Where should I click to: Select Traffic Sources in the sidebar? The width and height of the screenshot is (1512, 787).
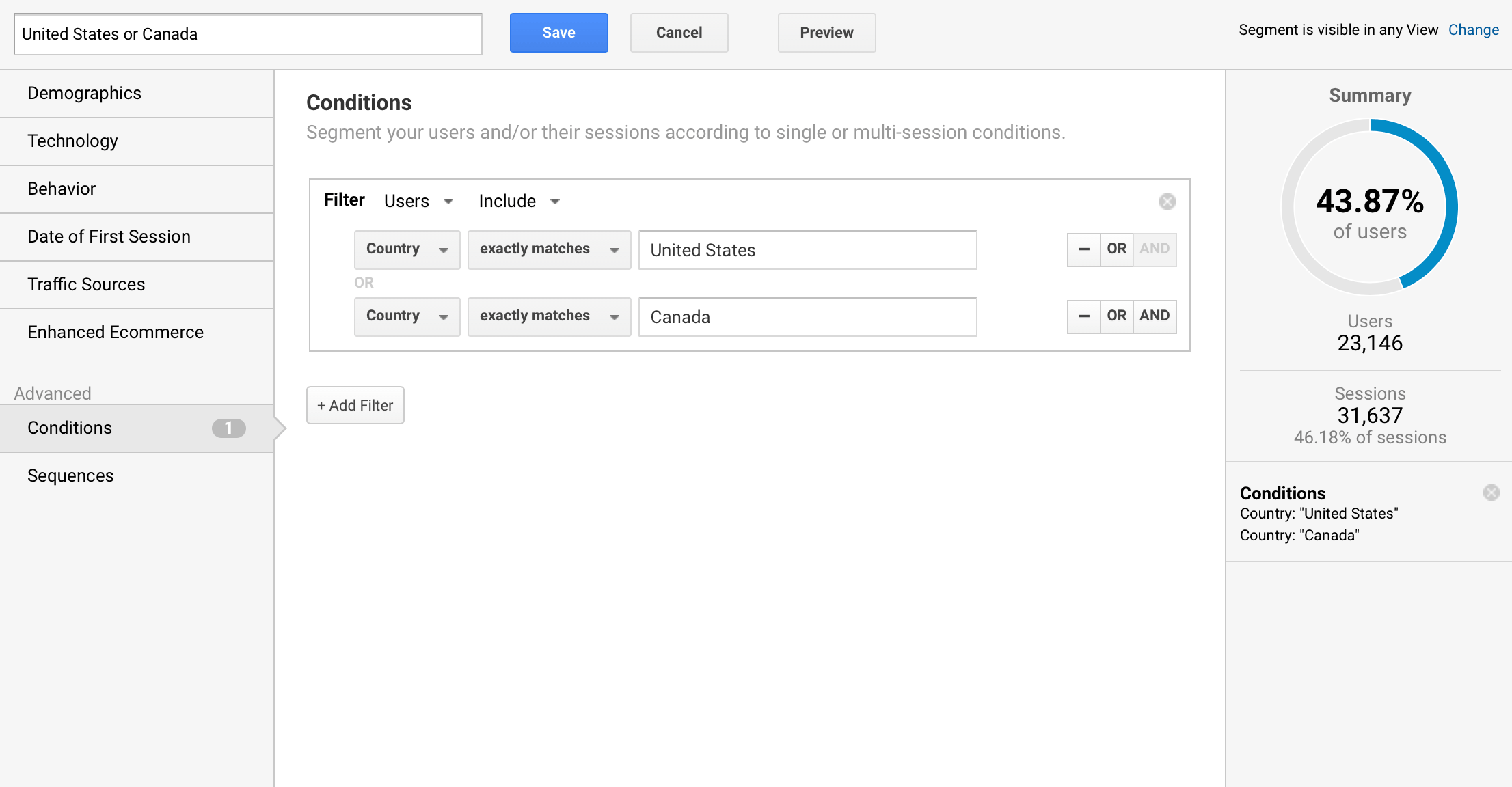tap(86, 284)
